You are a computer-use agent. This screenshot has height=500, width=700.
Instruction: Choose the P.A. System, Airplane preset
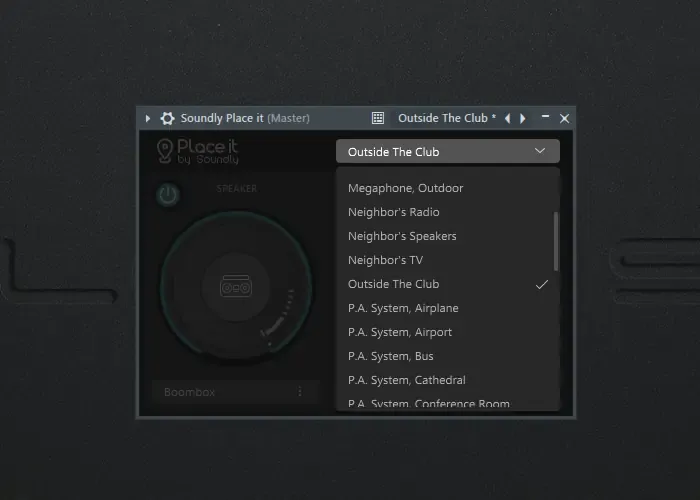(448, 308)
